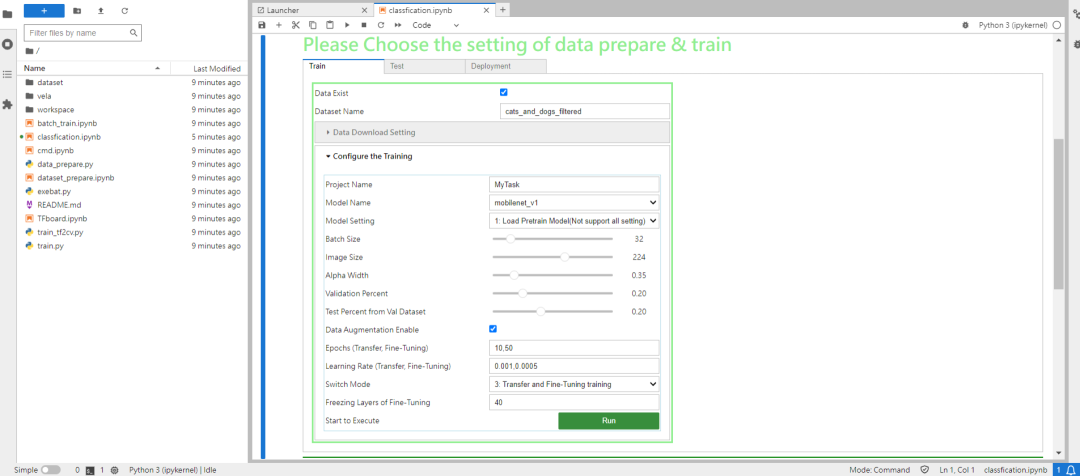Open the Switch Mode dropdown
Screen dimensions: 1080x476
point(573,384)
